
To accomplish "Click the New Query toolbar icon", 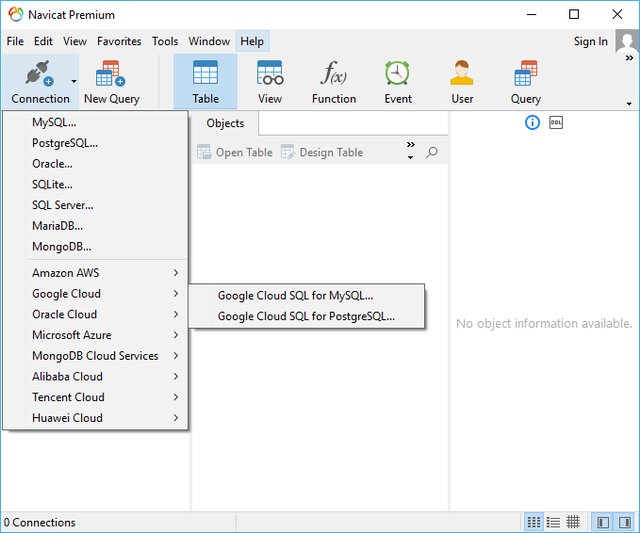I will click(111, 81).
